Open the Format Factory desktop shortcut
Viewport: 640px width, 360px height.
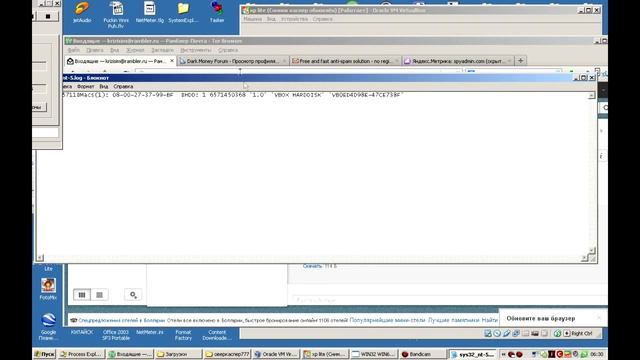[x=183, y=335]
